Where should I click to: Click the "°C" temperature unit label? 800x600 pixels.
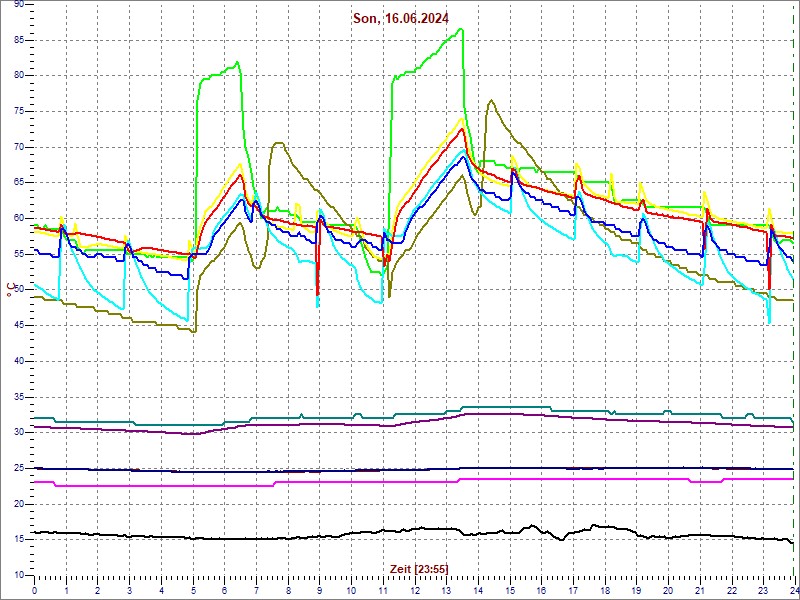pos(10,290)
